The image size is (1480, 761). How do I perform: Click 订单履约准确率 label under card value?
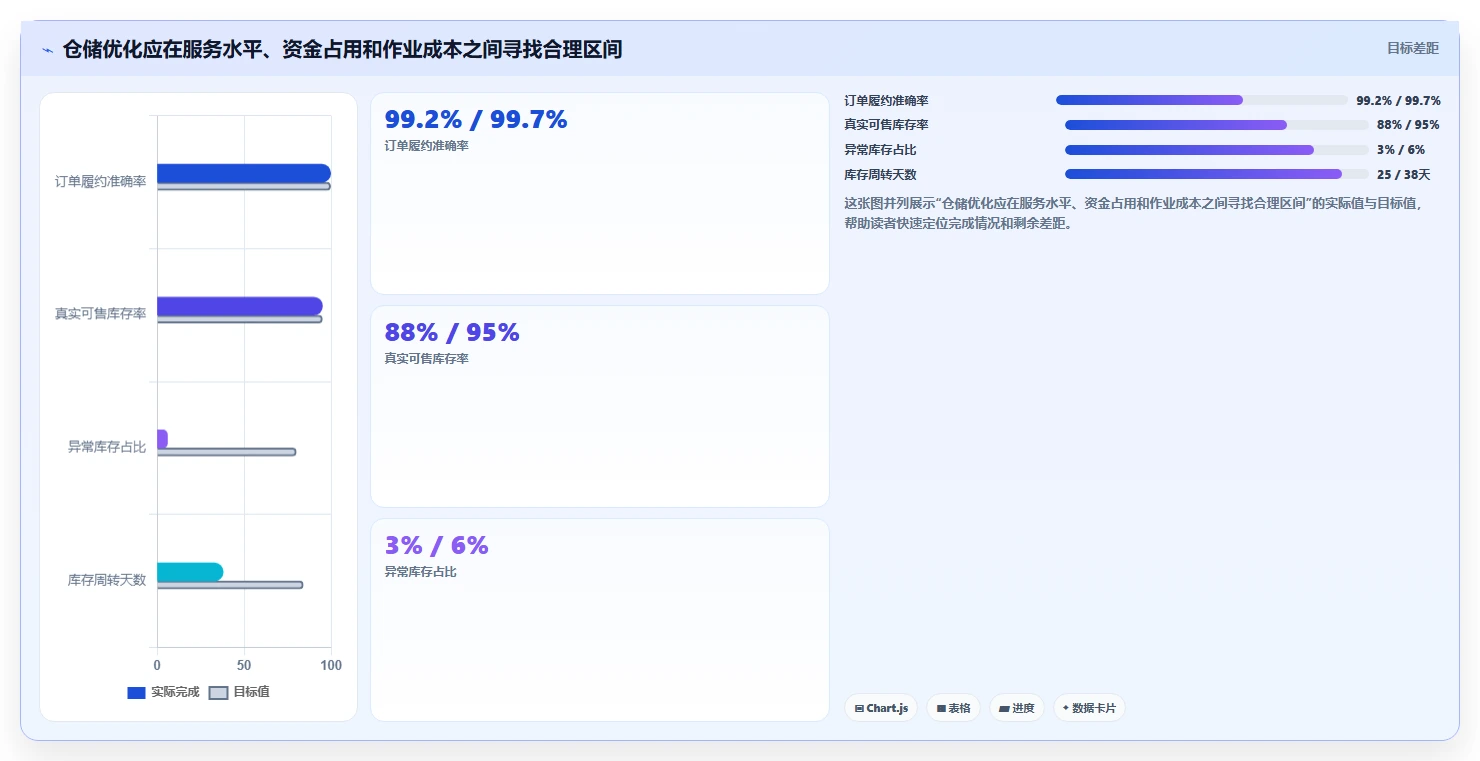point(427,146)
